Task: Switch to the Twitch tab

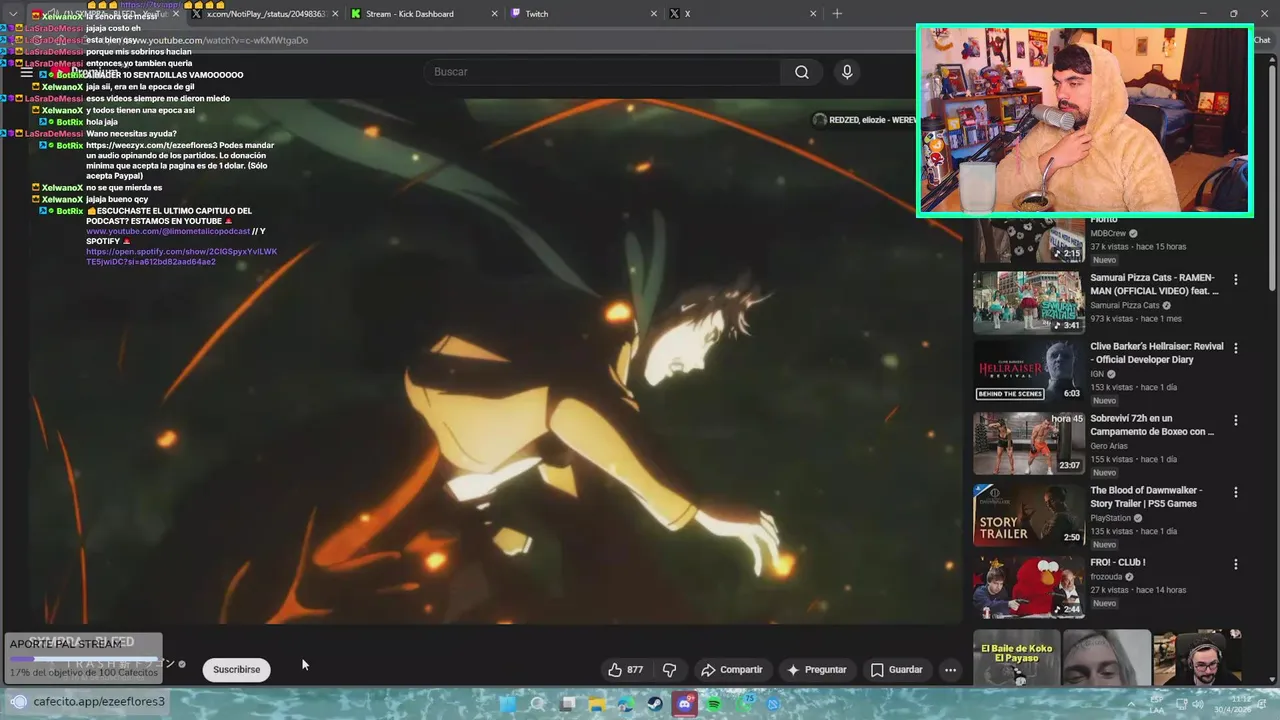Action: coord(584,14)
